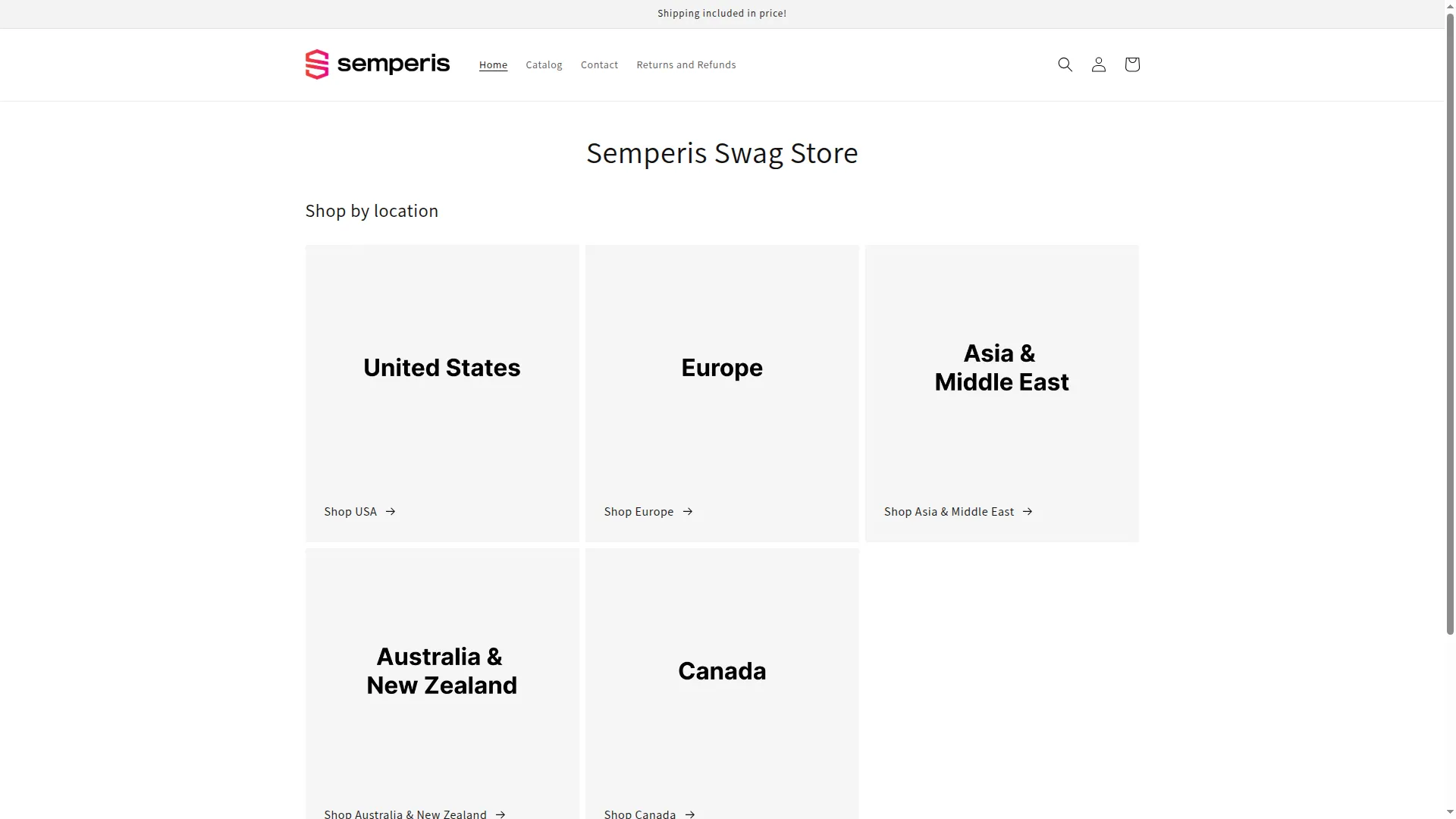Screen dimensions: 1456x819
Task: Select the Europe location card image
Action: (722, 368)
